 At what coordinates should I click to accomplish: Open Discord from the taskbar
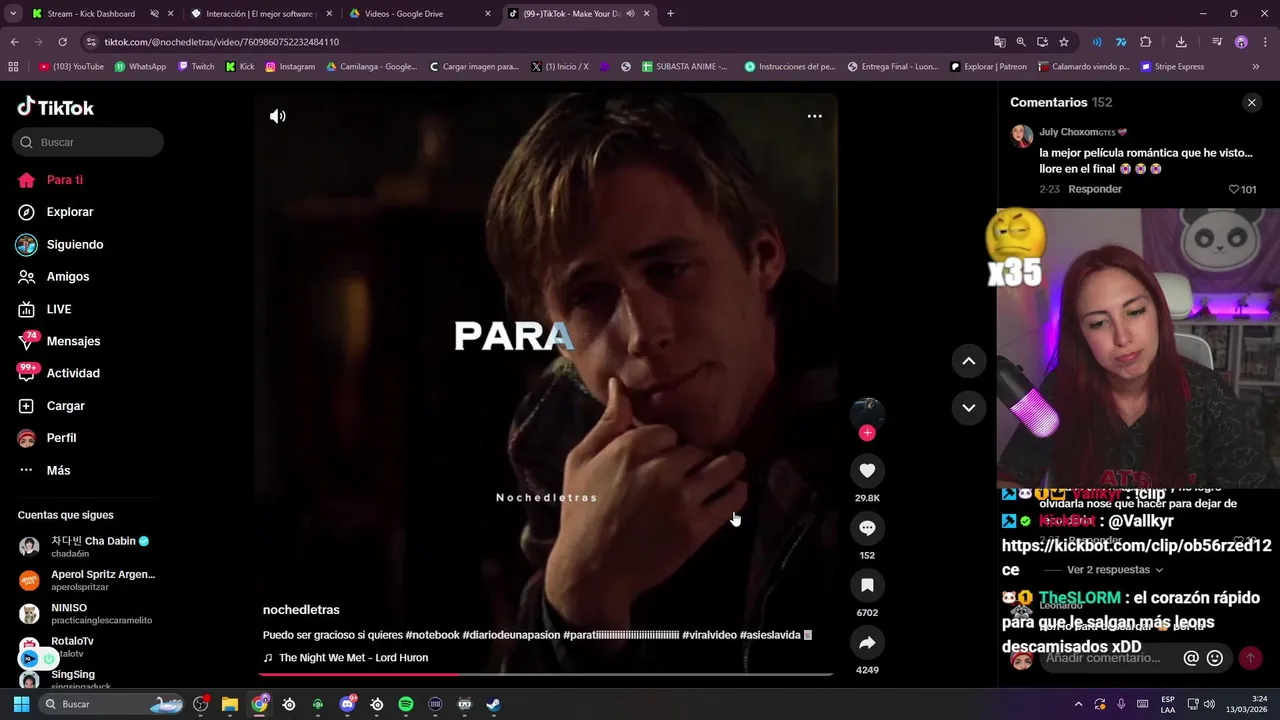[347, 704]
